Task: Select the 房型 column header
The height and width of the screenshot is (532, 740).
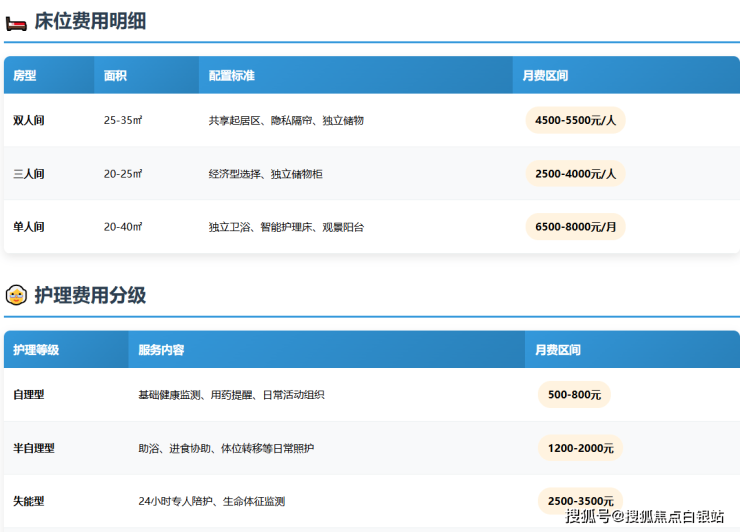Action: pos(25,76)
